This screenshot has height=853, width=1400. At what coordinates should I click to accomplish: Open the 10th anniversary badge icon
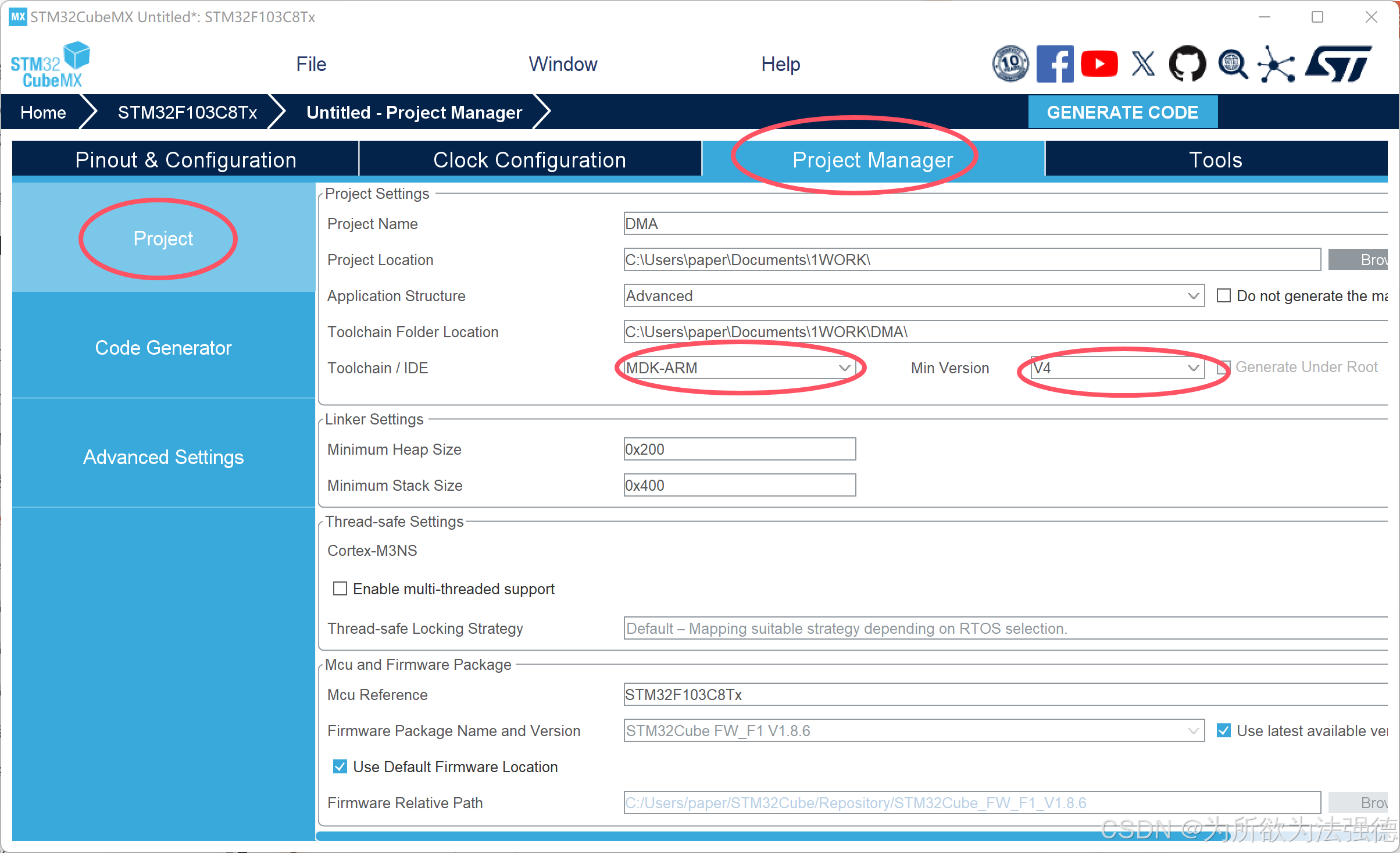click(1010, 64)
